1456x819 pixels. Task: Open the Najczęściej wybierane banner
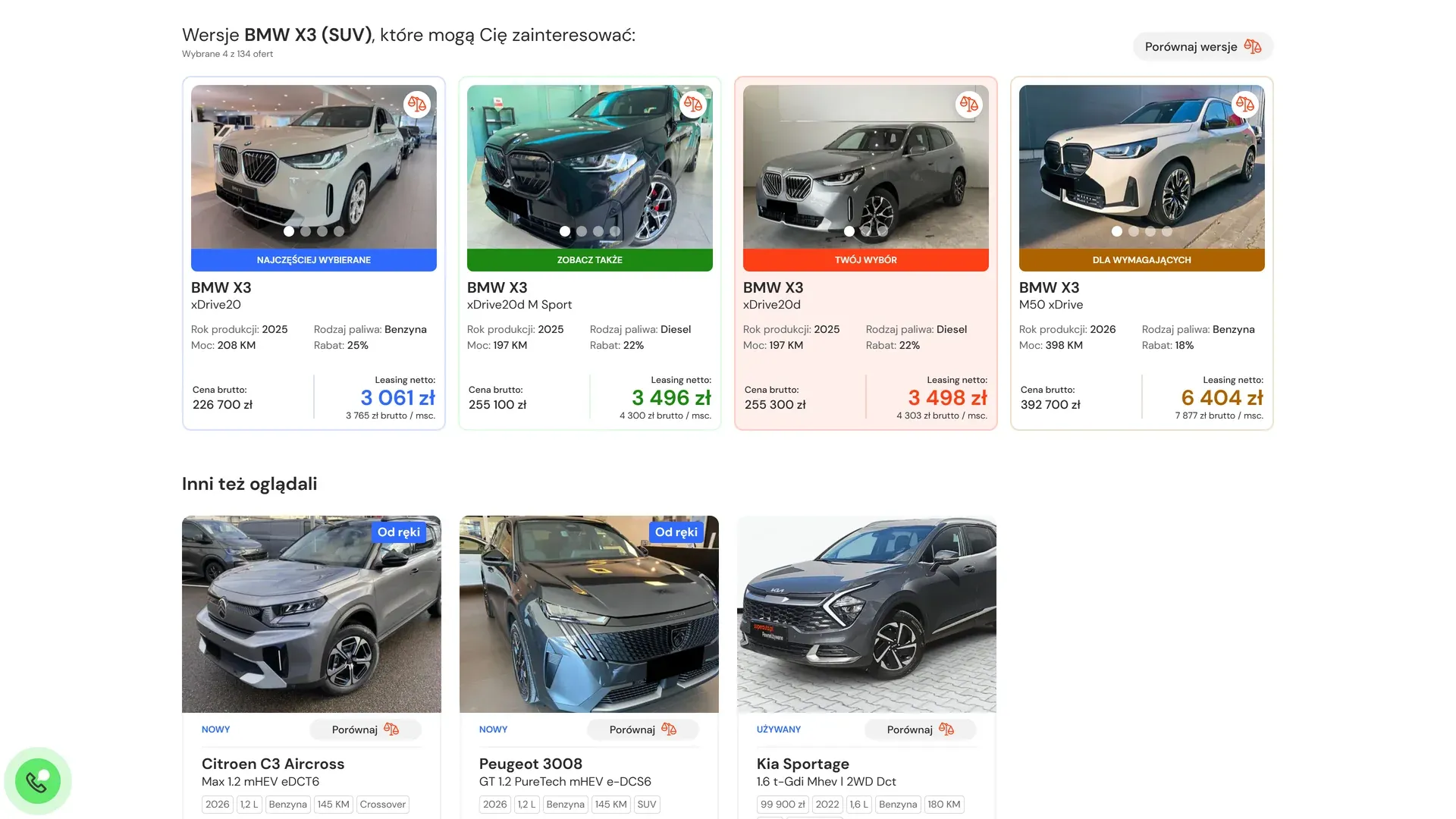(x=314, y=260)
